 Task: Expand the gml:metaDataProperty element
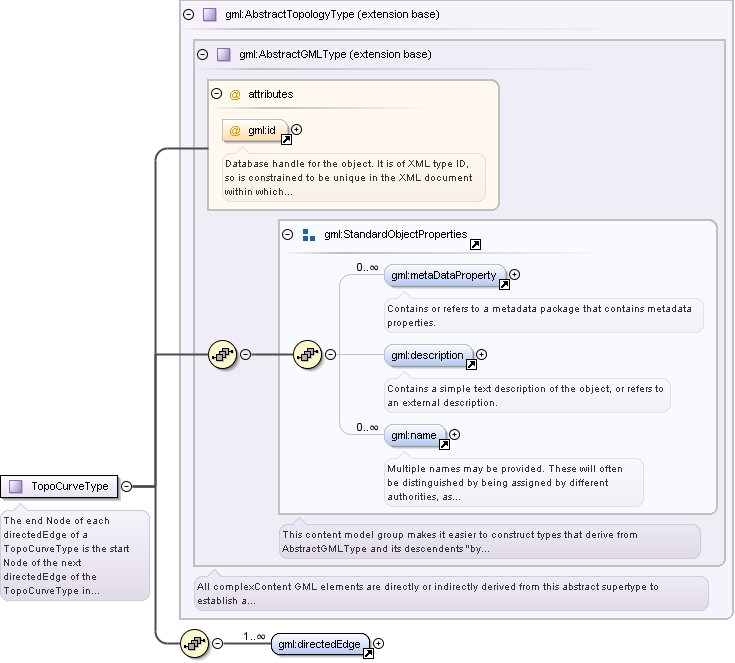click(x=515, y=275)
